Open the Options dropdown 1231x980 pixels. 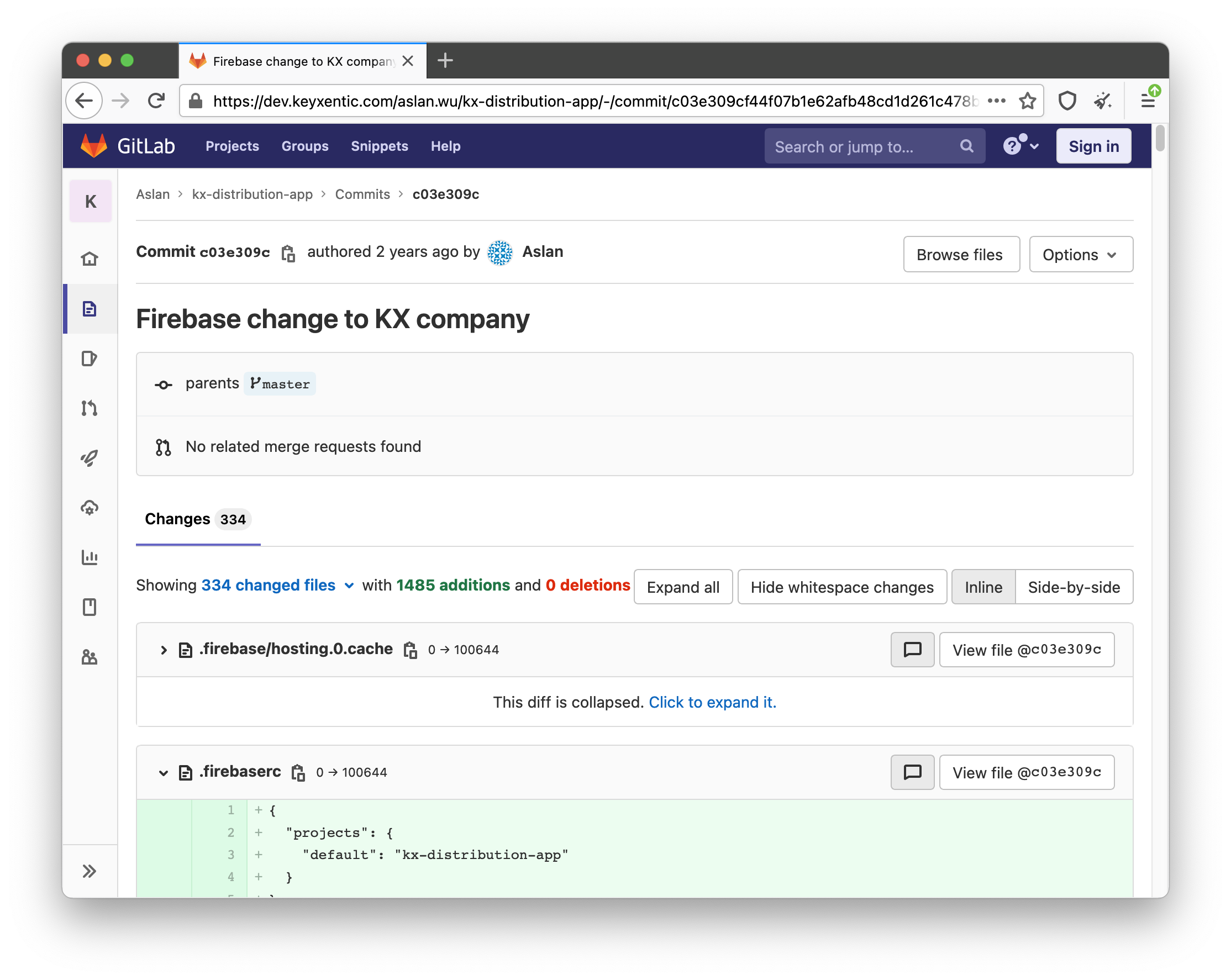tap(1080, 255)
